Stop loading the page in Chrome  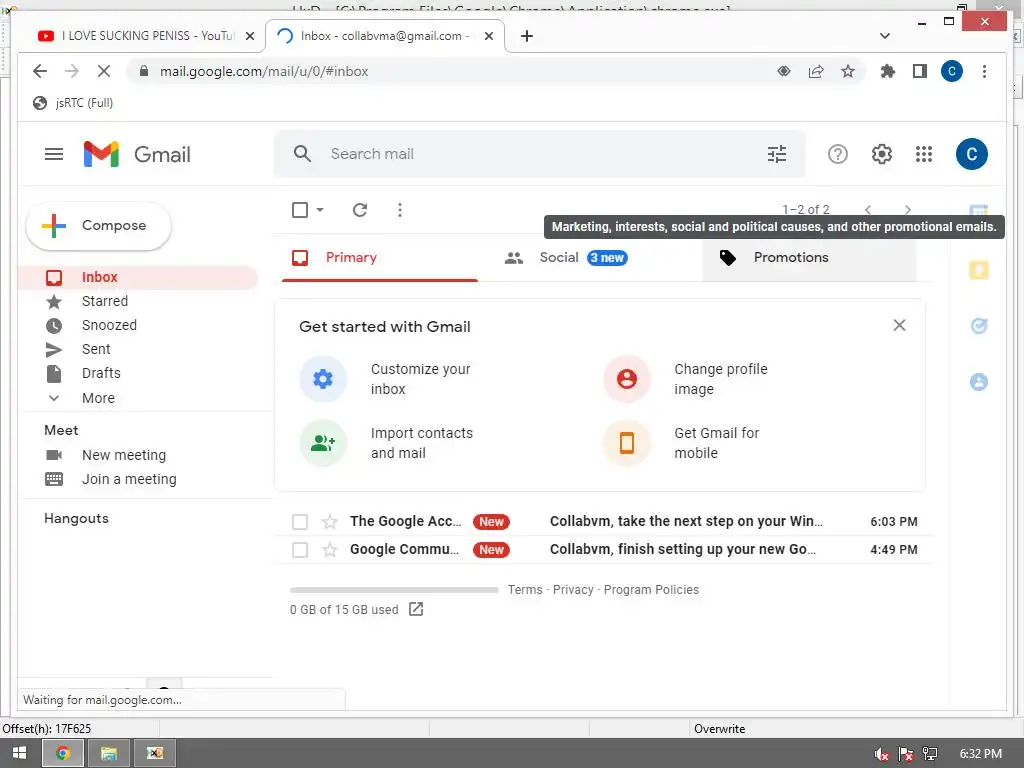[104, 71]
